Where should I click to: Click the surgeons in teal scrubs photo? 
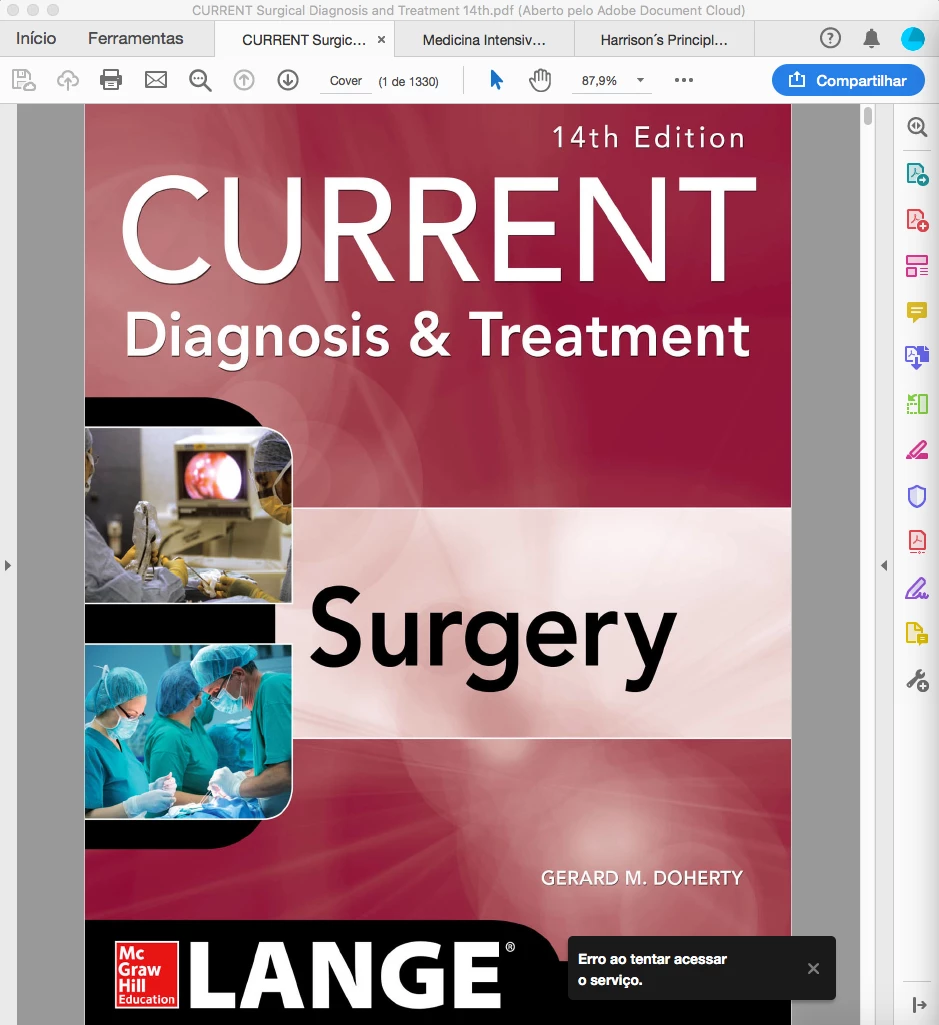click(188, 731)
